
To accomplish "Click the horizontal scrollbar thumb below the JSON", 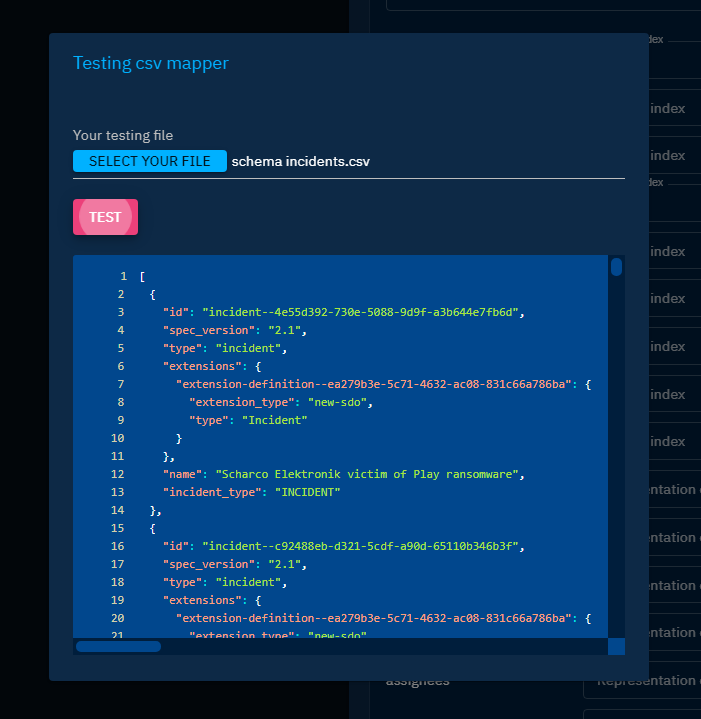I will [x=118, y=646].
